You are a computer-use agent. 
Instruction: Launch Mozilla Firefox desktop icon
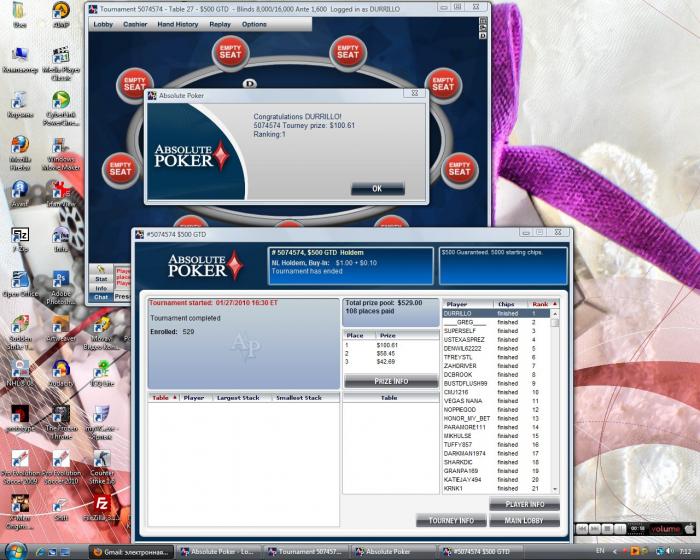click(x=20, y=153)
